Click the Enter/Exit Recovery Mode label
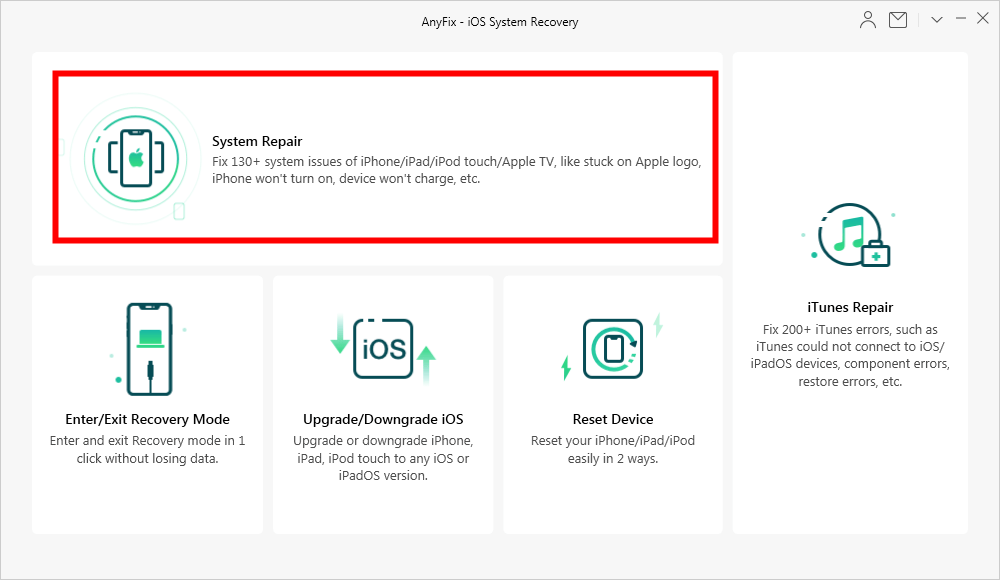The width and height of the screenshot is (1000, 580). 148,419
